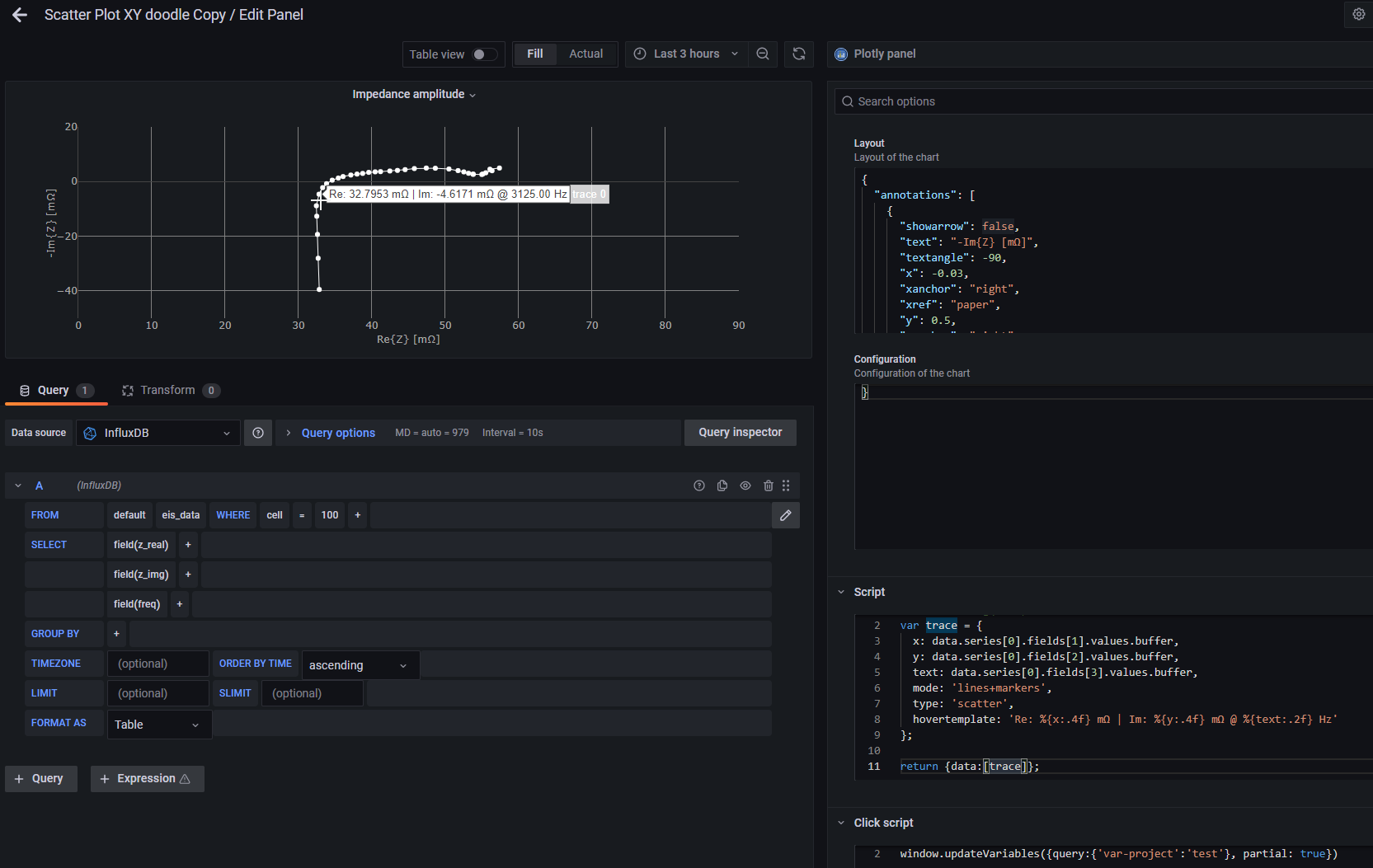This screenshot has width=1373, height=868.
Task: Click the 3125 Hz data point on the chart
Action: click(318, 195)
